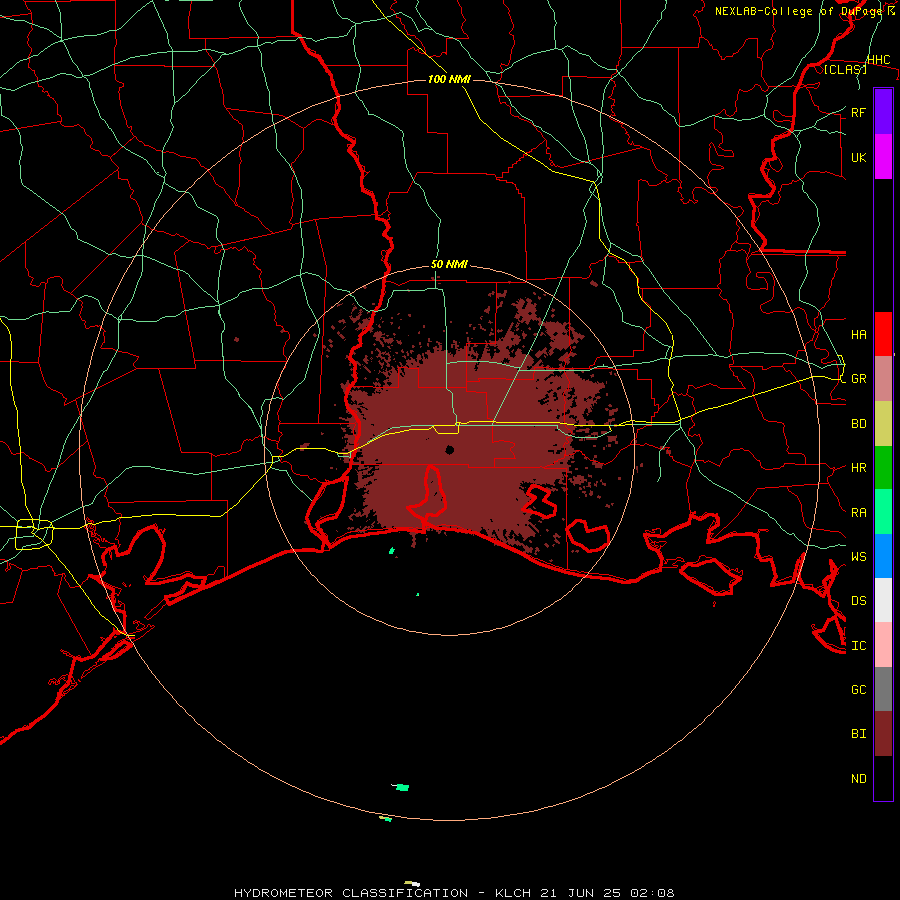The image size is (900, 900).
Task: Click the green echo near the 100 NMI ring
Action: click(402, 787)
